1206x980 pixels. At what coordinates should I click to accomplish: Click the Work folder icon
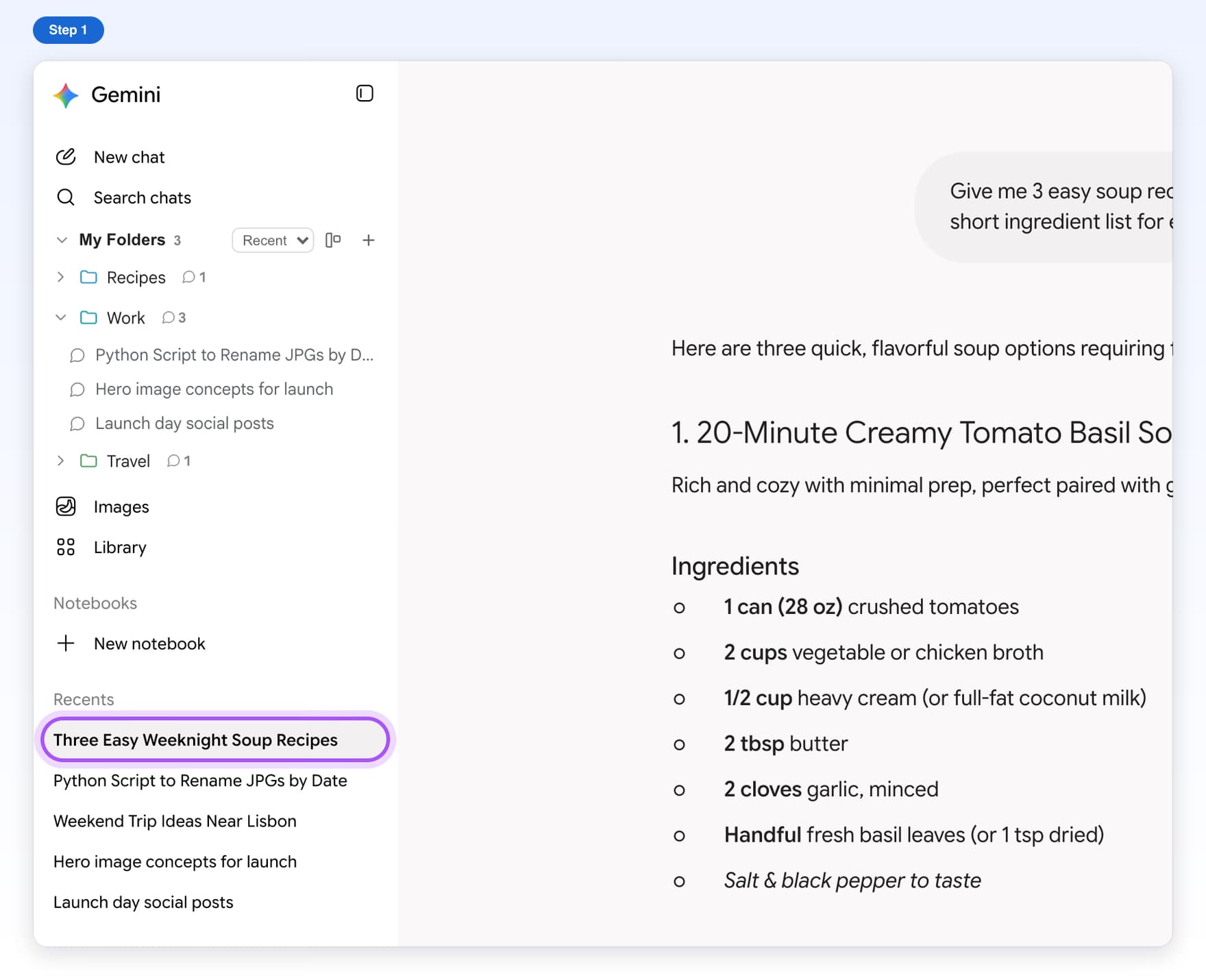click(88, 317)
